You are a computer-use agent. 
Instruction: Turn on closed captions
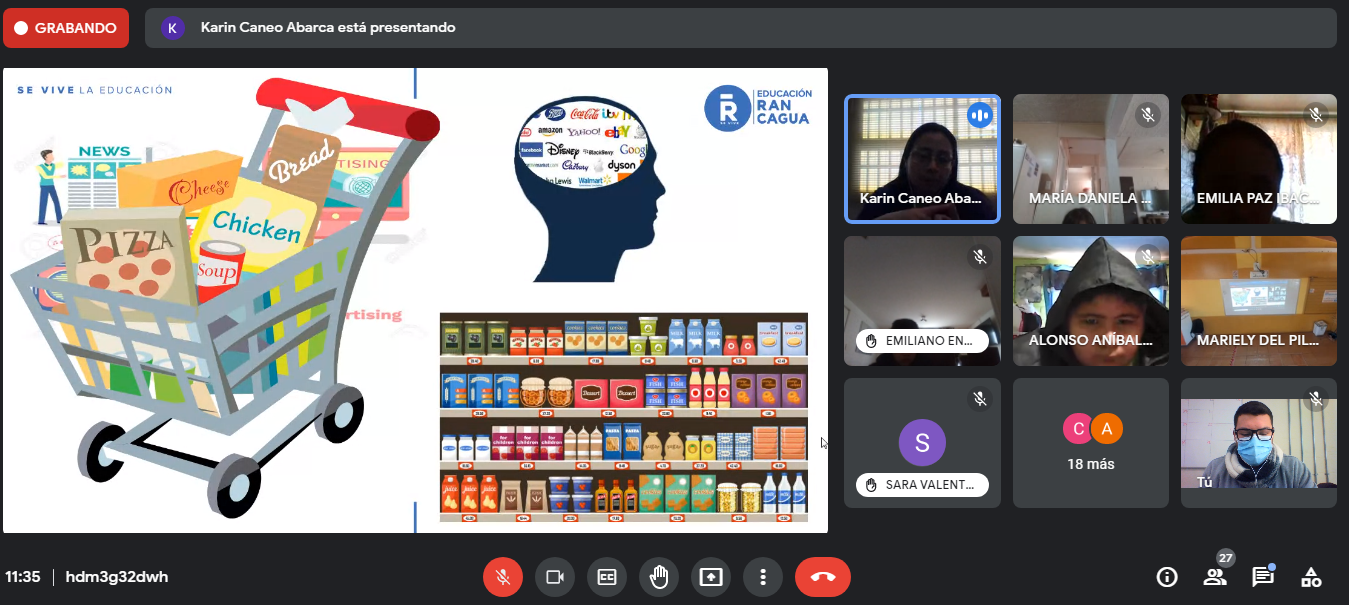tap(607, 577)
